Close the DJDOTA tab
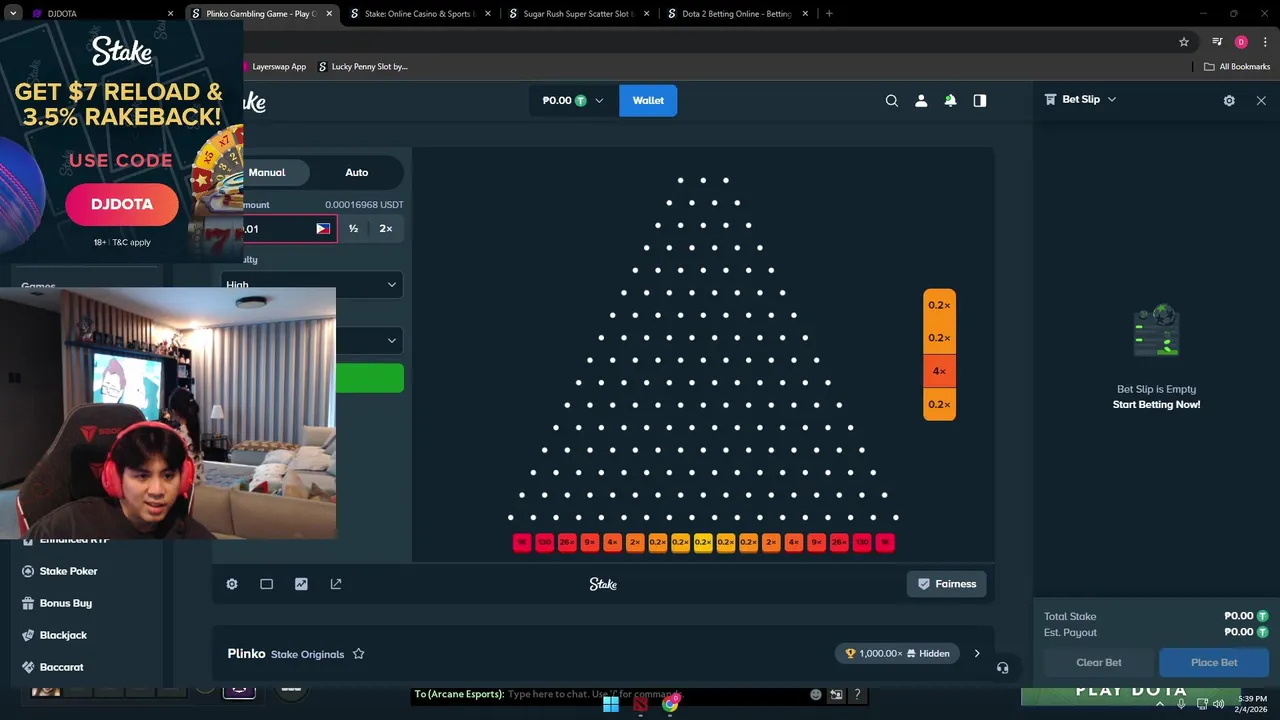 tap(170, 14)
